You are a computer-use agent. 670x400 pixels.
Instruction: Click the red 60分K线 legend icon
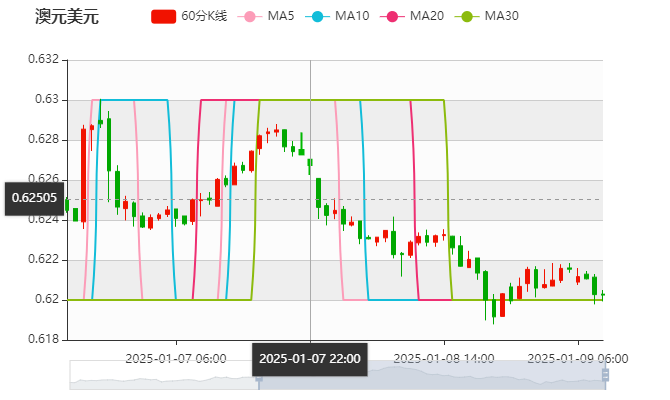point(164,17)
